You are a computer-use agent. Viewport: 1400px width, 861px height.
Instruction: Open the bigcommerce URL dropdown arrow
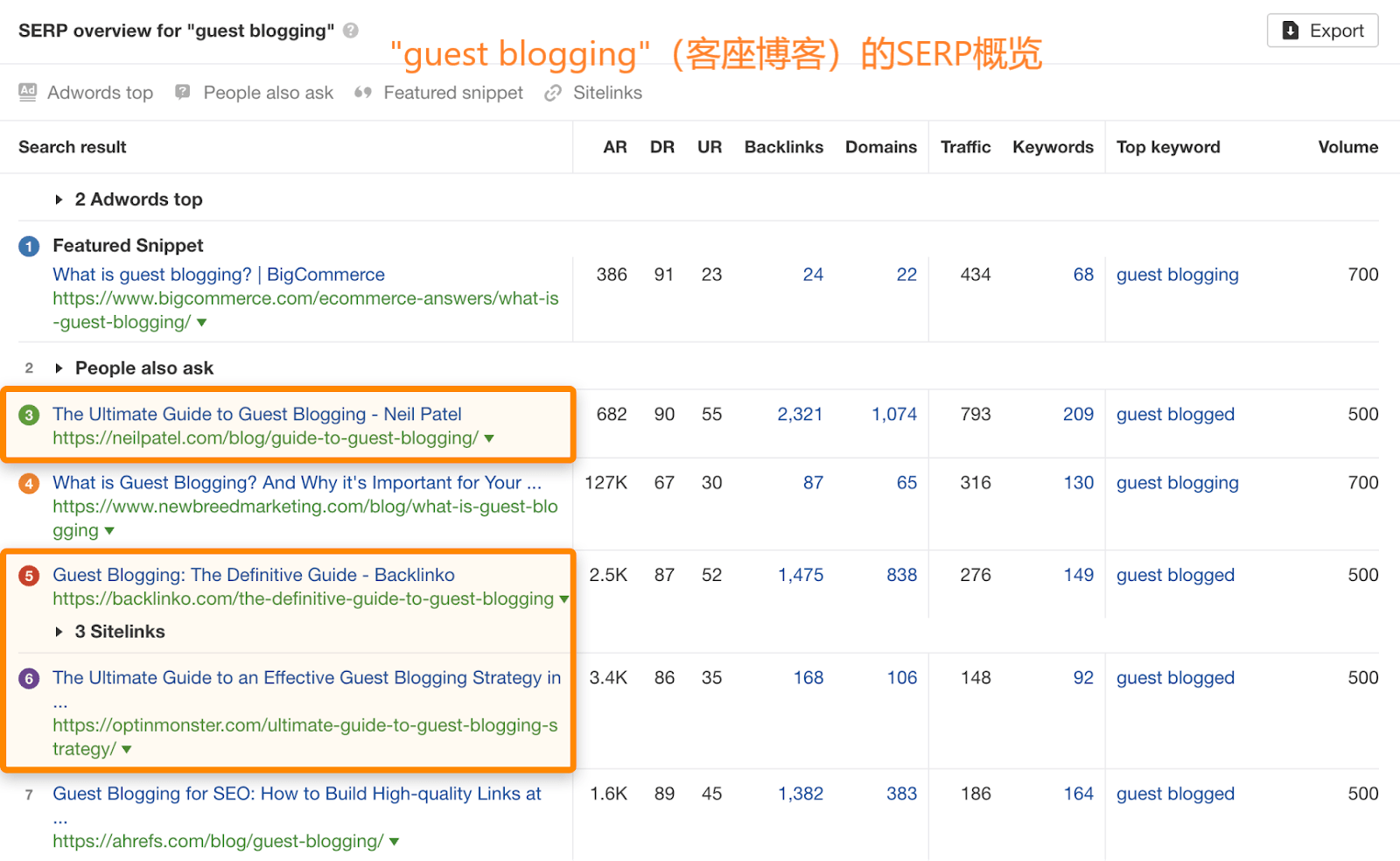coord(202,323)
